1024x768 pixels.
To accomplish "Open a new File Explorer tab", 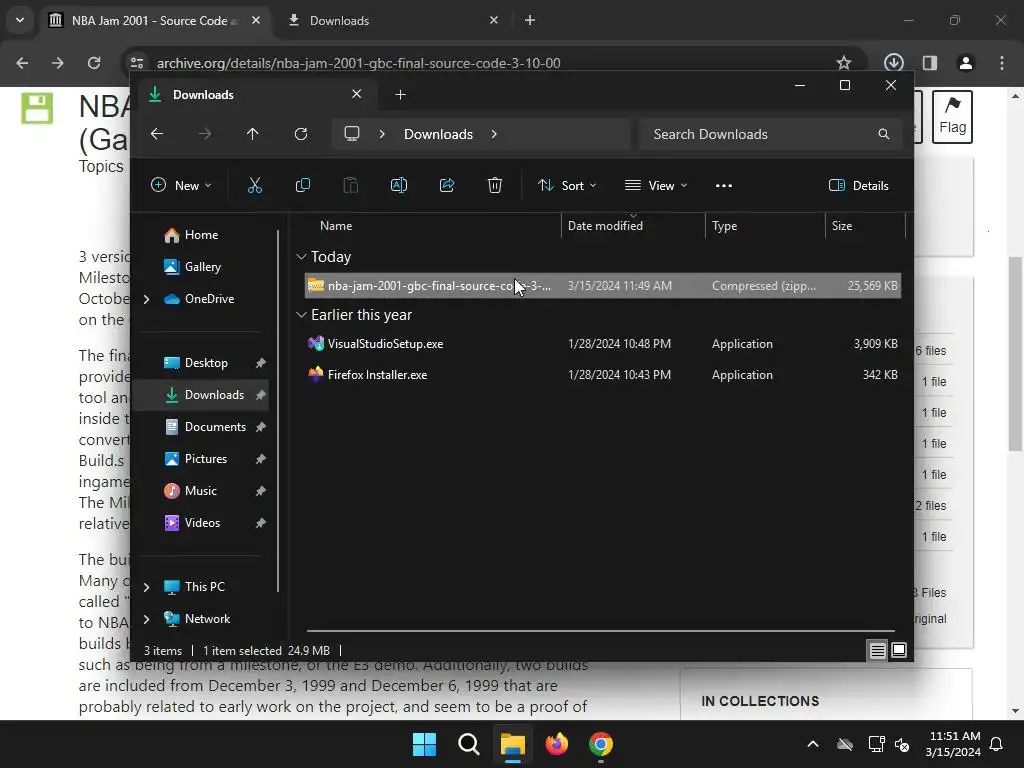I will [x=400, y=95].
